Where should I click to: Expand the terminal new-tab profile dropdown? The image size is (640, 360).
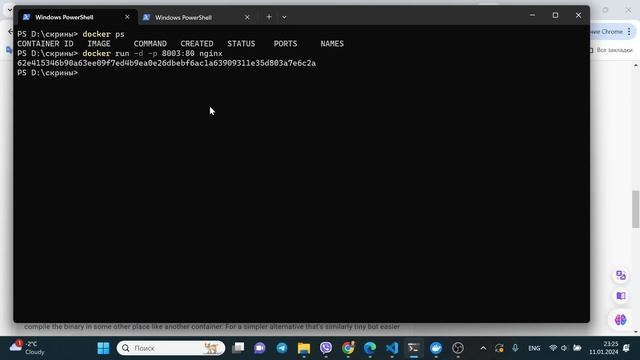(284, 17)
